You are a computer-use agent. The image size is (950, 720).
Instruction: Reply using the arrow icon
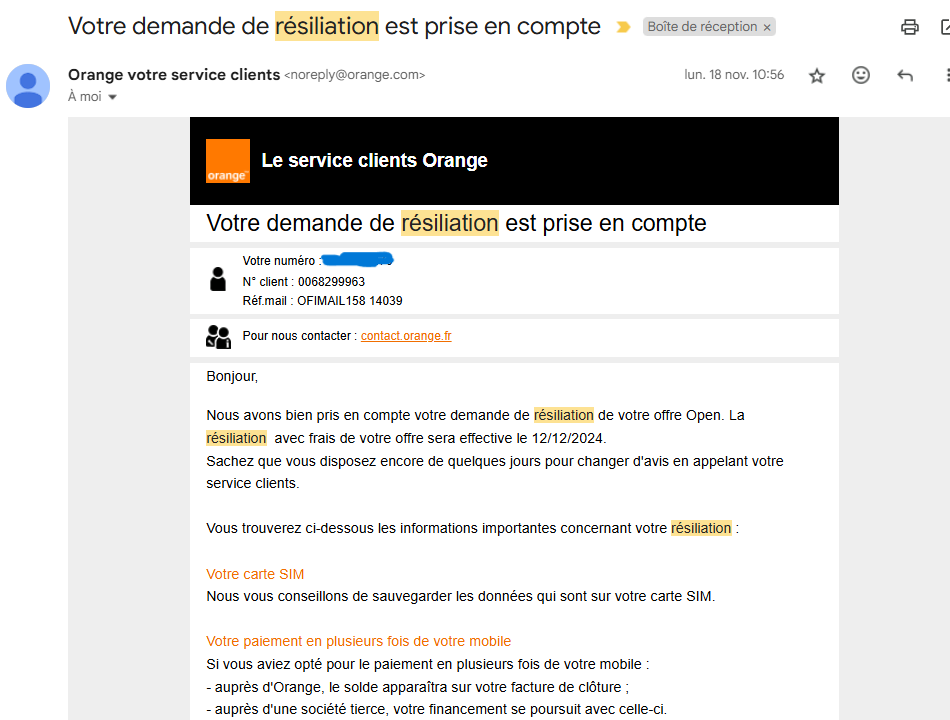[905, 75]
